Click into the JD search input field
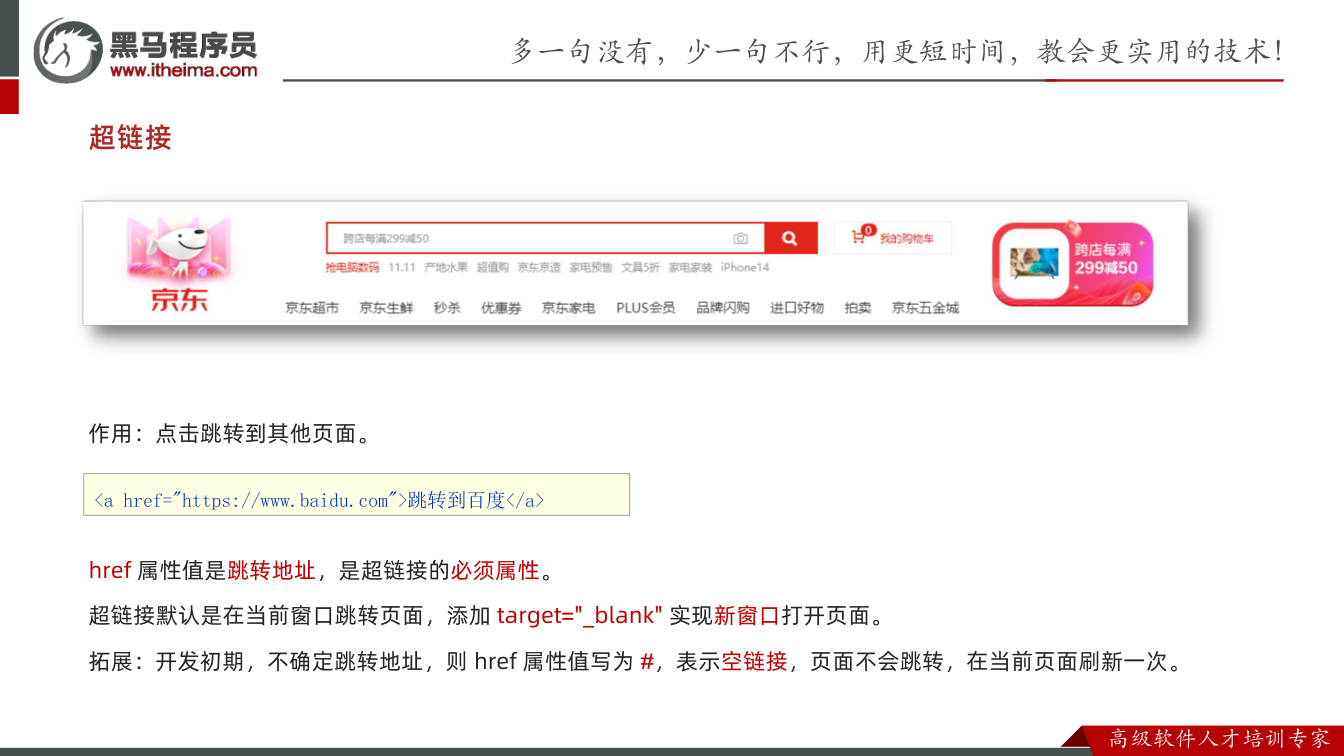The width and height of the screenshot is (1344, 756). tap(545, 238)
